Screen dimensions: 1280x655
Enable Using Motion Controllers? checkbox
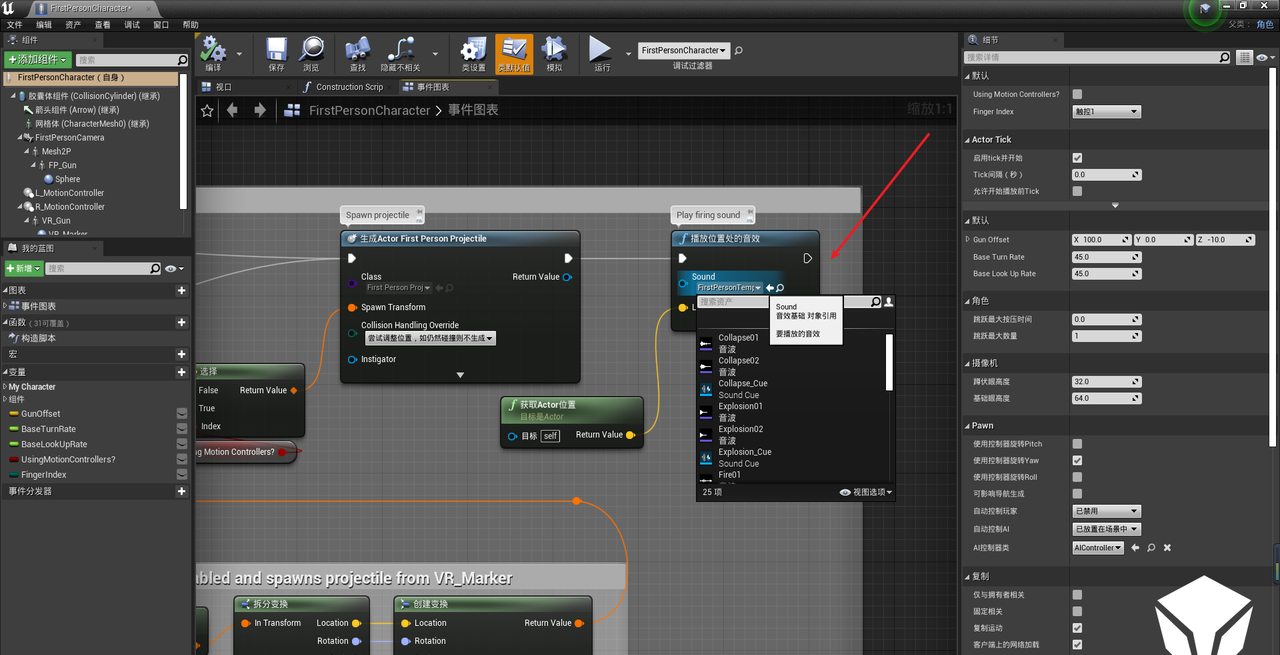(x=1077, y=94)
